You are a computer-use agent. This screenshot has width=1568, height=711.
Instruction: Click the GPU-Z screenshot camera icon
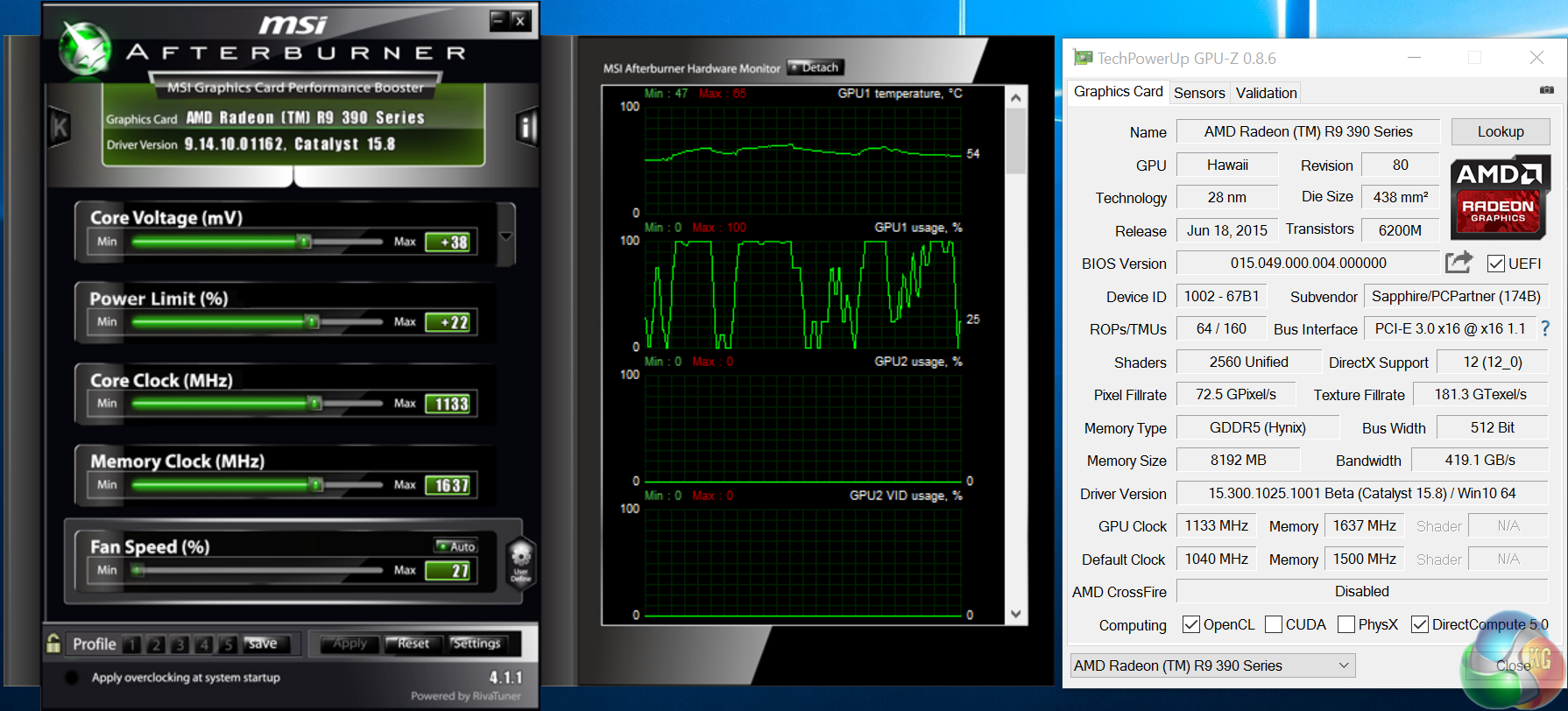1546,90
